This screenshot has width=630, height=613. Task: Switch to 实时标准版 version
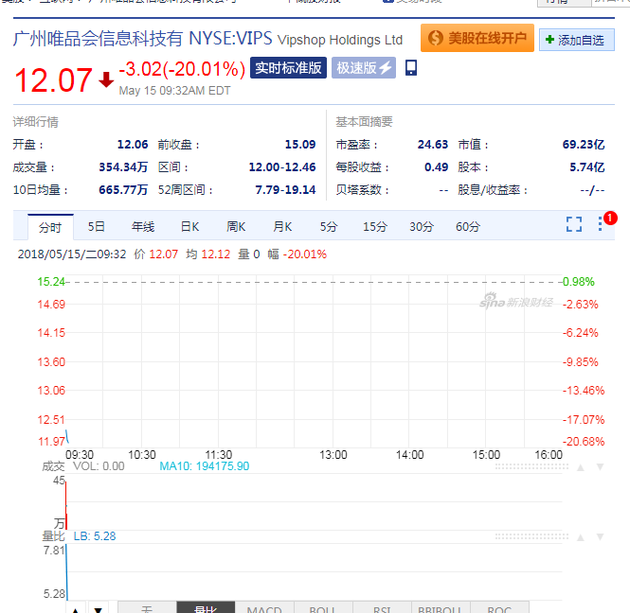coord(288,68)
